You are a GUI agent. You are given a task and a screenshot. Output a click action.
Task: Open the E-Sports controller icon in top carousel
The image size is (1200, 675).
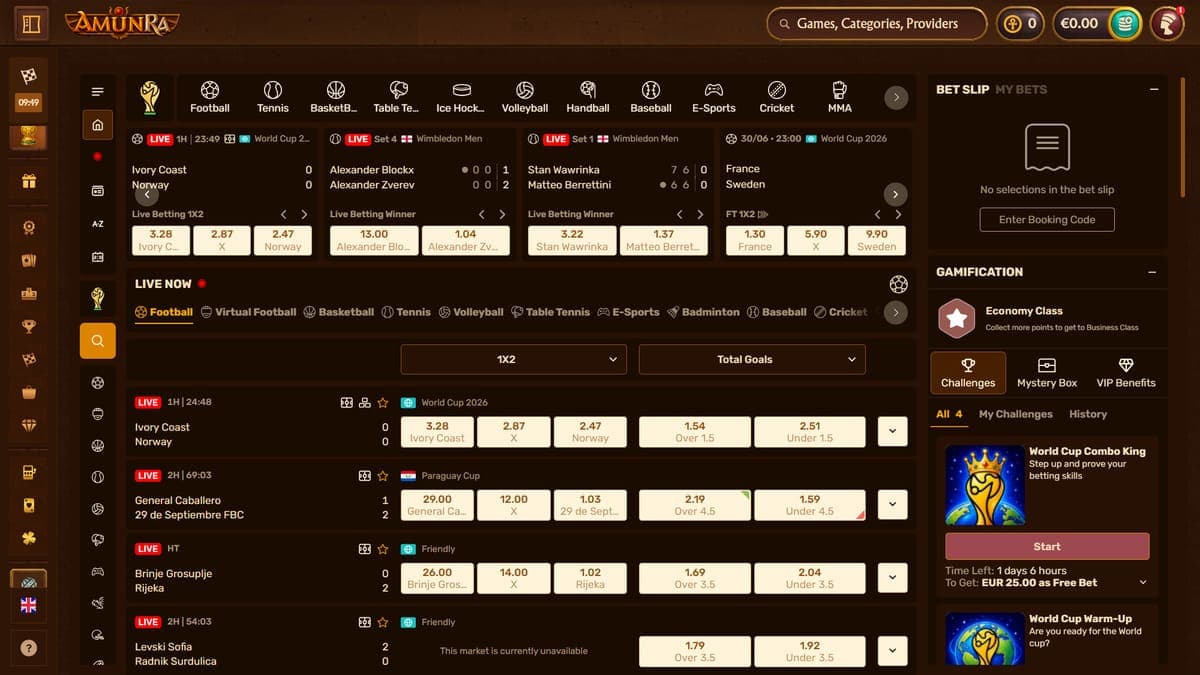click(714, 97)
